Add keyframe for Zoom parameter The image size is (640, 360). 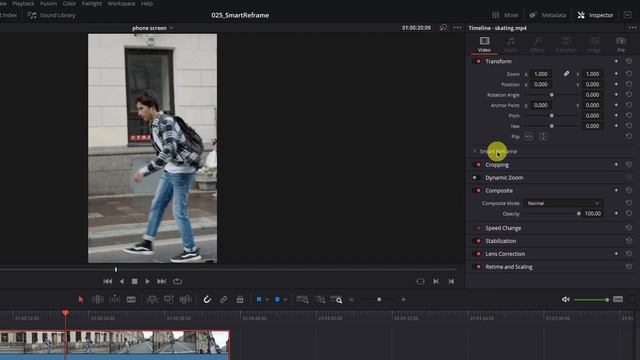click(x=616, y=74)
